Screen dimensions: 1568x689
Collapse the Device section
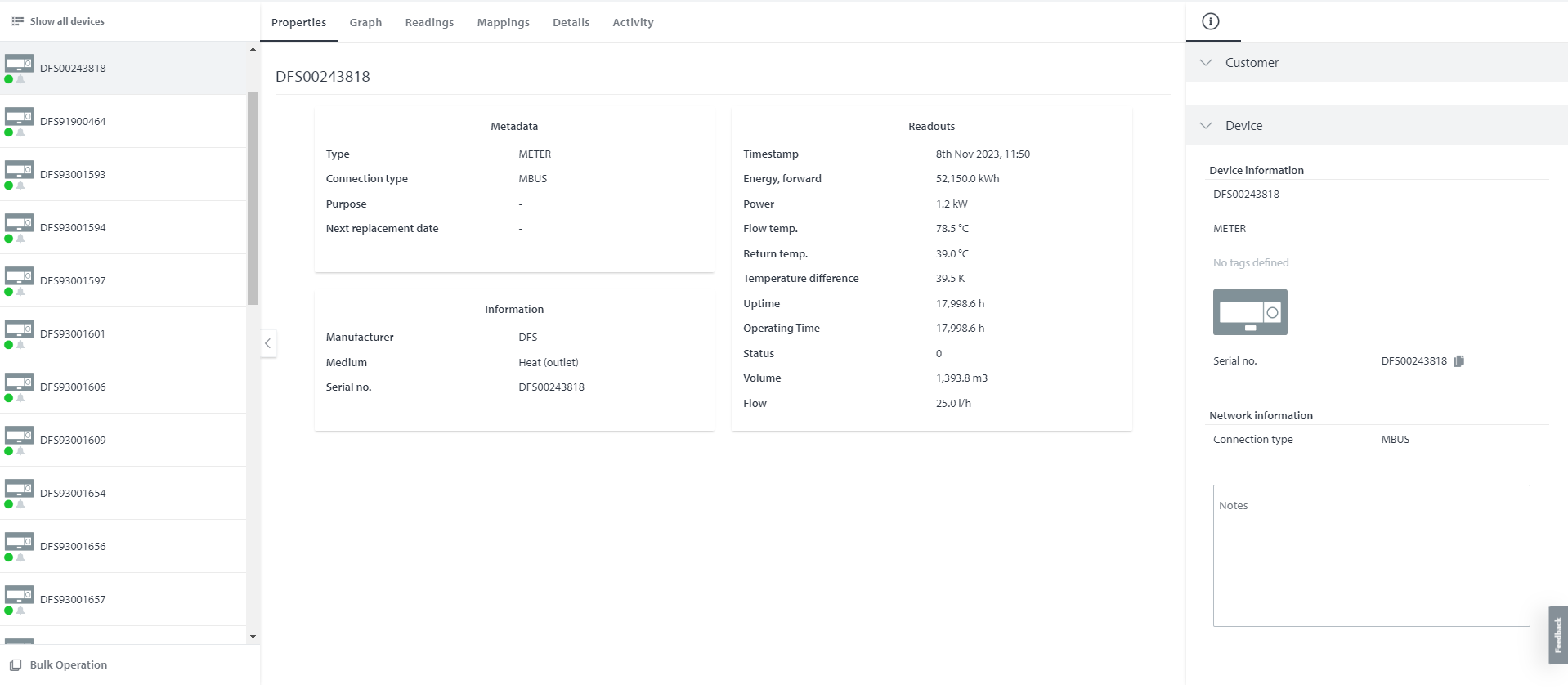pos(1206,126)
